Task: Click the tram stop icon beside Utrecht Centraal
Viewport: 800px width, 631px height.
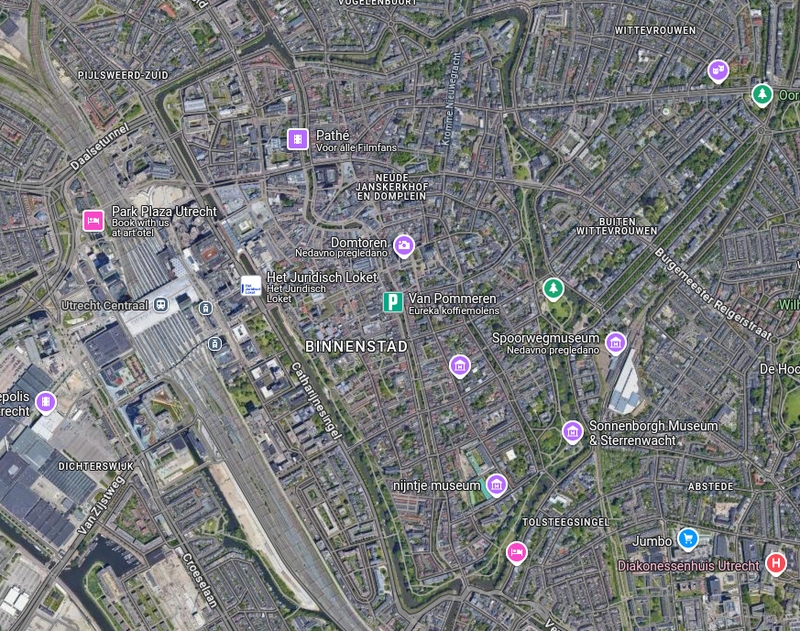Action: 206,308
